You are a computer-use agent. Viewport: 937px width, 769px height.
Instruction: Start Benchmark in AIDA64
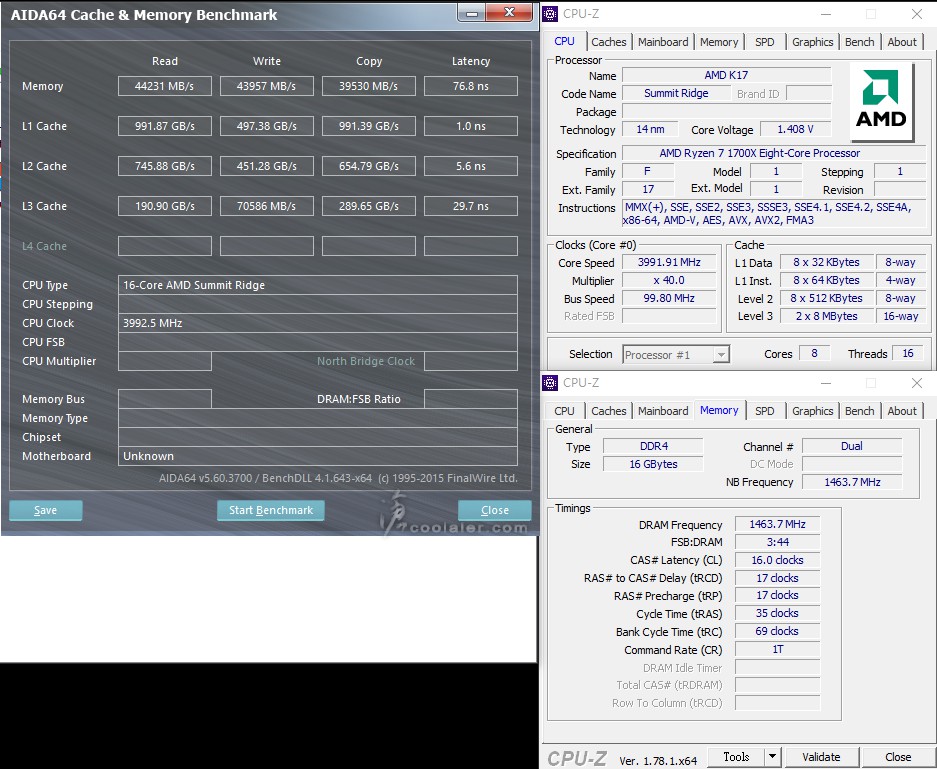point(271,510)
